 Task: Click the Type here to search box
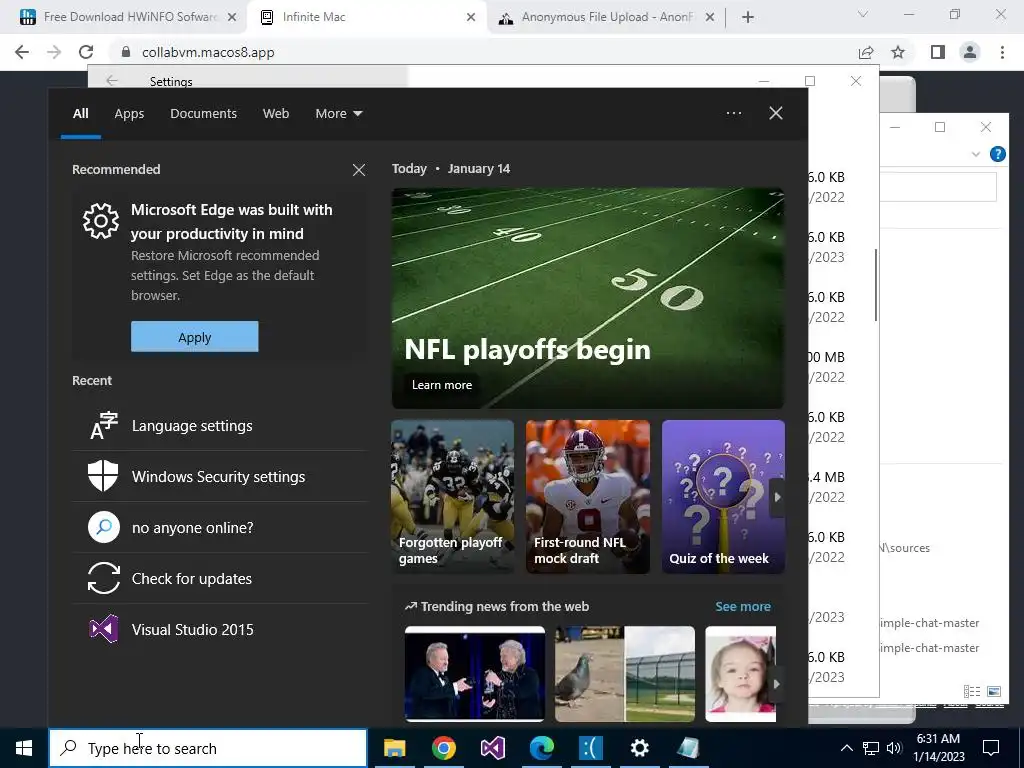tap(208, 748)
